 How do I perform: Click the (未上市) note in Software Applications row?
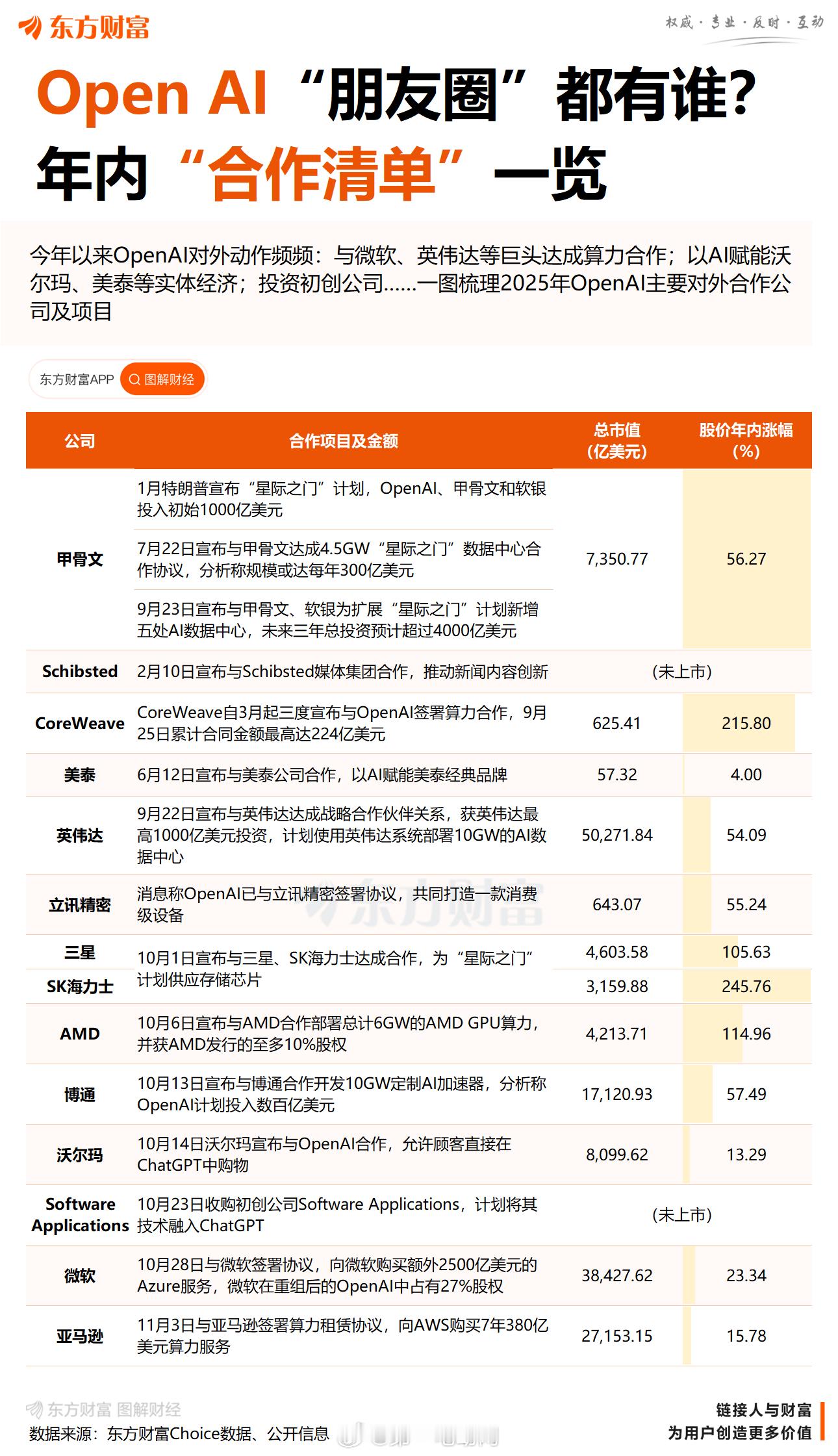tap(682, 1215)
